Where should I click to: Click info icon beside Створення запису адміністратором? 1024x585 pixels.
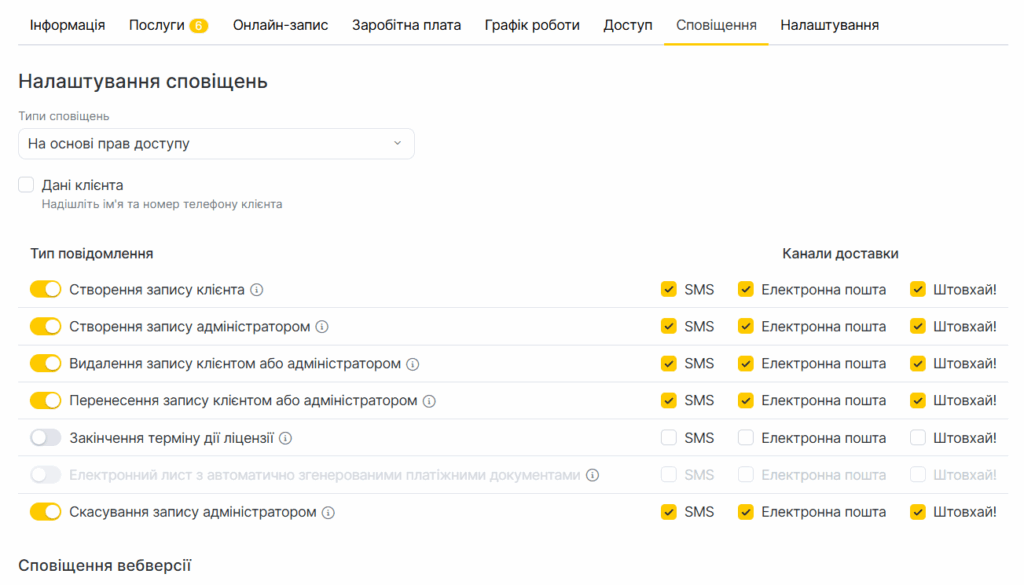pos(322,327)
